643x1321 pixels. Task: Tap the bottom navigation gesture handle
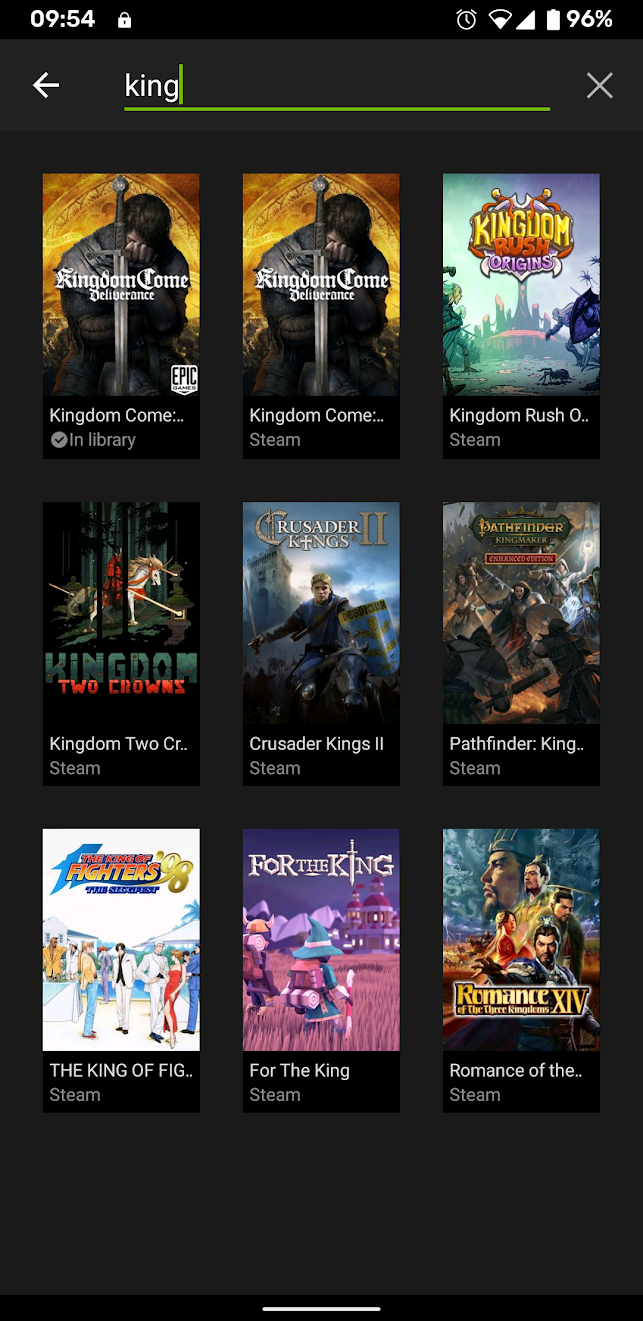coord(321,1308)
